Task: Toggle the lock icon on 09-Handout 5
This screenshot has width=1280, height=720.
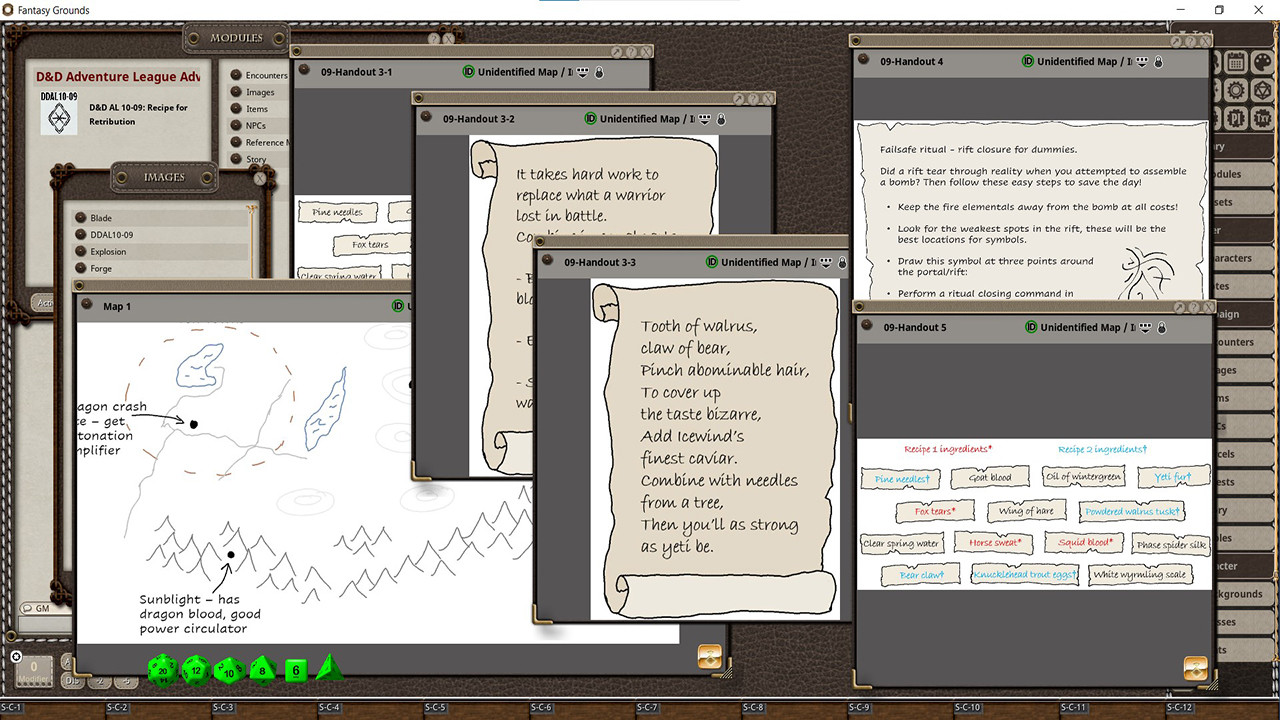Action: pyautogui.click(x=1161, y=328)
